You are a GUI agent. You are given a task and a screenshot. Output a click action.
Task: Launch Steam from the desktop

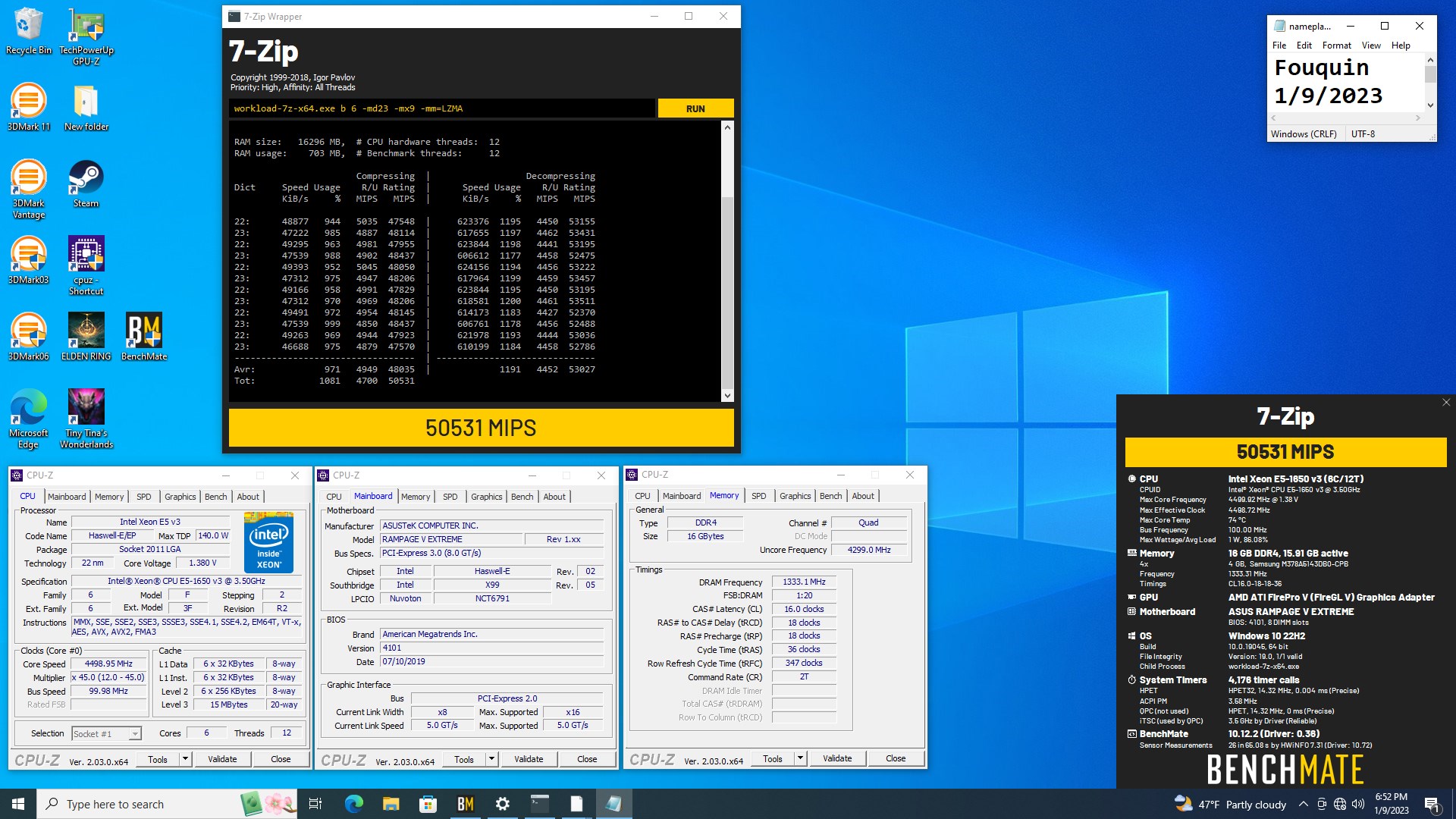tap(86, 184)
